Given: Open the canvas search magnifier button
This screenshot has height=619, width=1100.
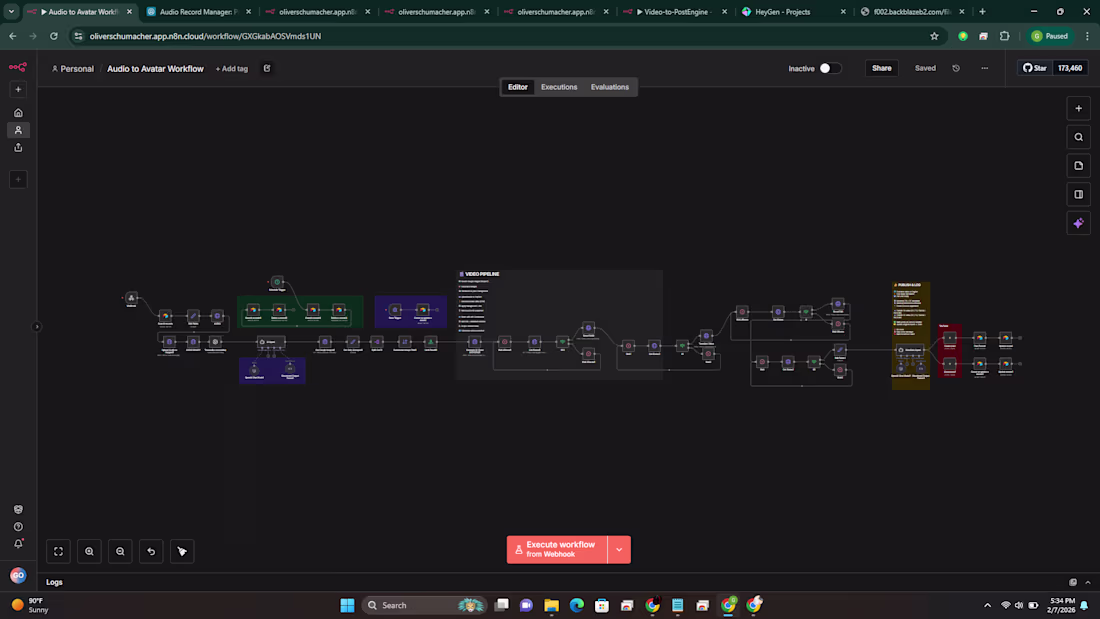Looking at the screenshot, I should point(1078,138).
